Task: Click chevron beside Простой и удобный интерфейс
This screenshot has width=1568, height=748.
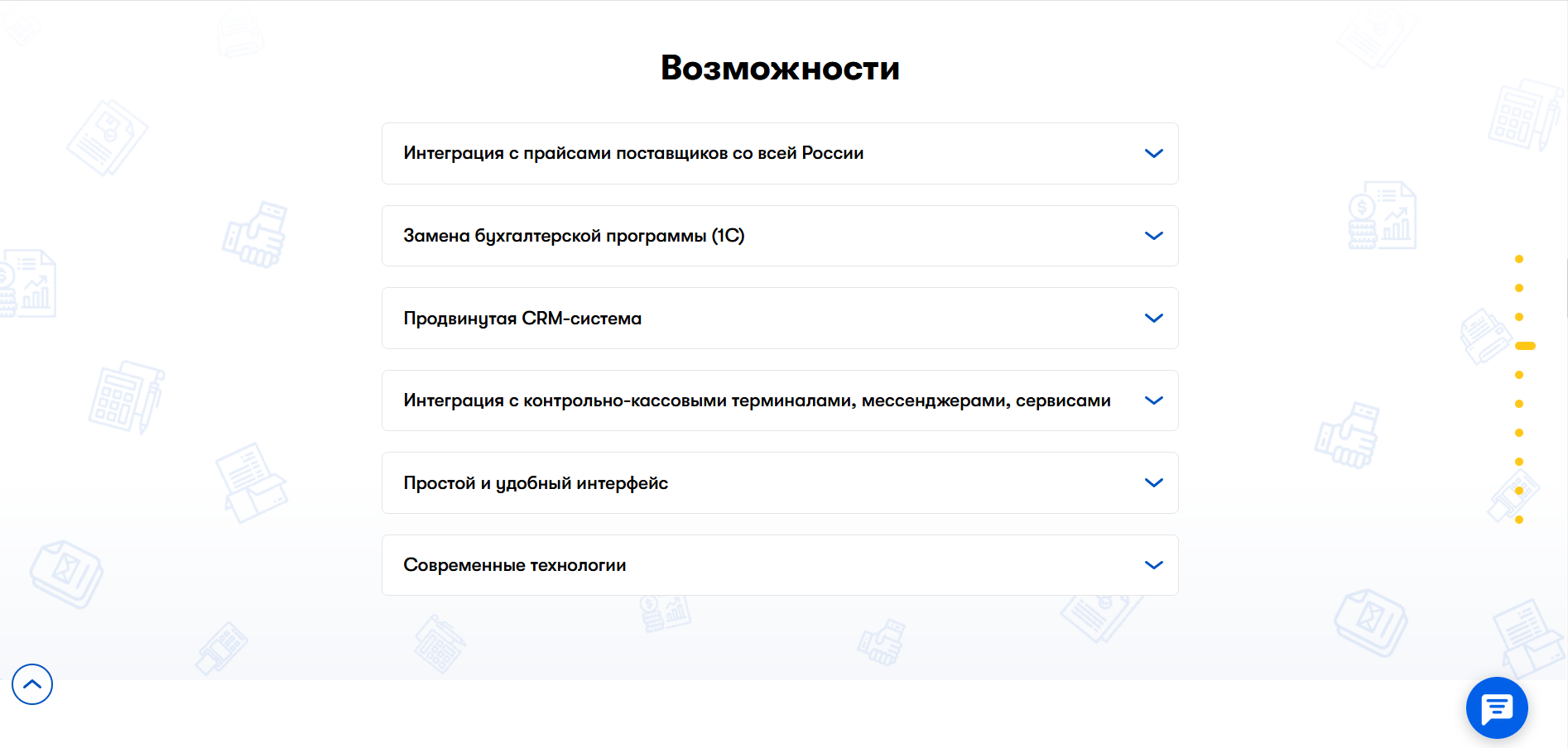Action: (x=1153, y=483)
